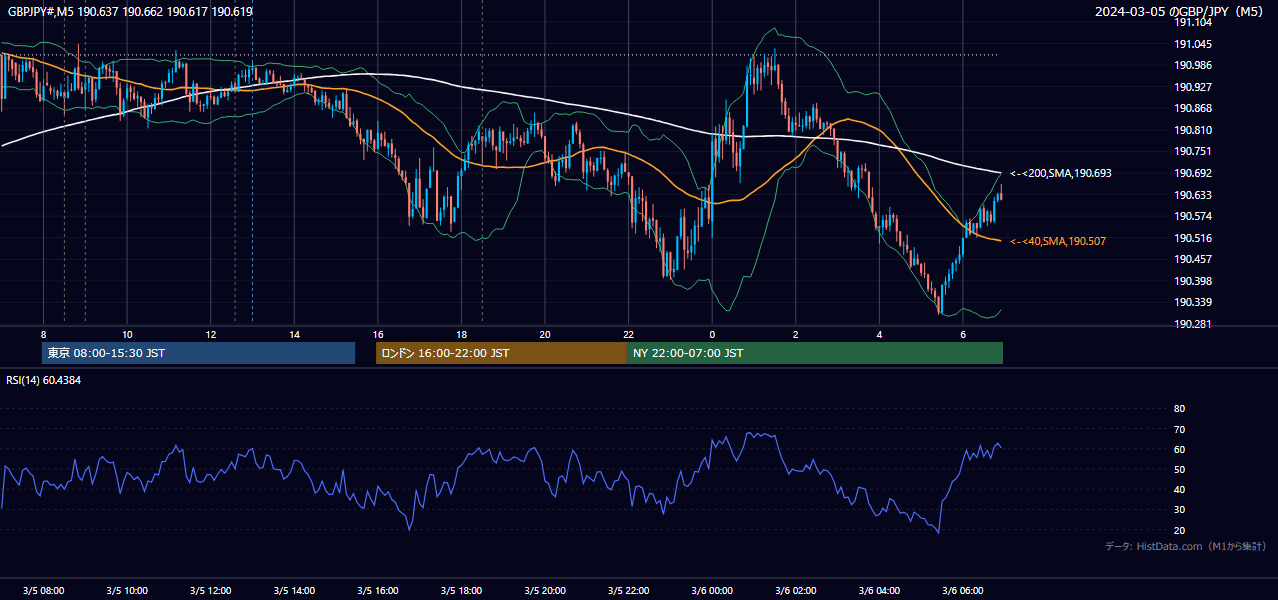Select the Tokyo 08:00-15:30 JST session bar
Image resolution: width=1278 pixels, height=600 pixels.
tap(199, 353)
